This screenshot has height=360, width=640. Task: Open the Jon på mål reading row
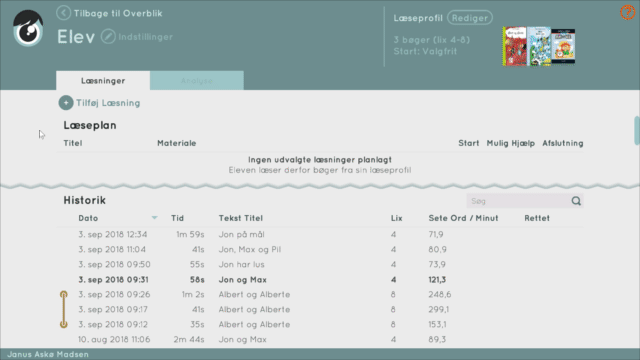tap(320, 234)
